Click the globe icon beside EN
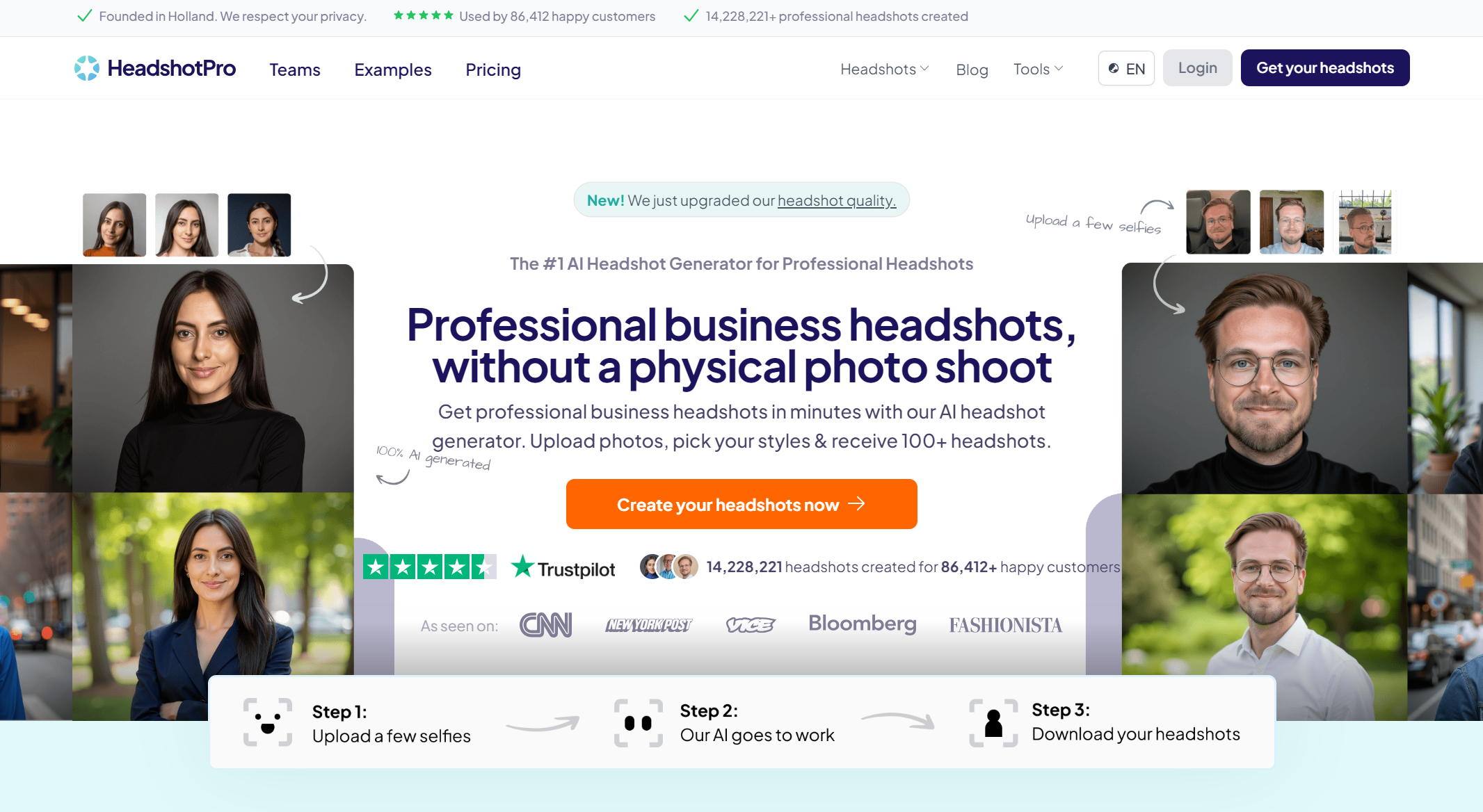 coord(1114,68)
